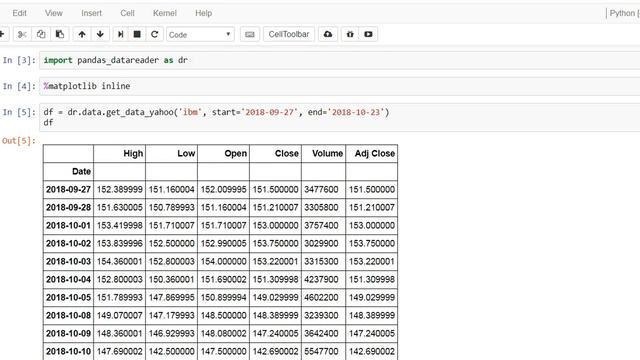
Task: Move cell down with arrow icon
Action: tap(100, 34)
